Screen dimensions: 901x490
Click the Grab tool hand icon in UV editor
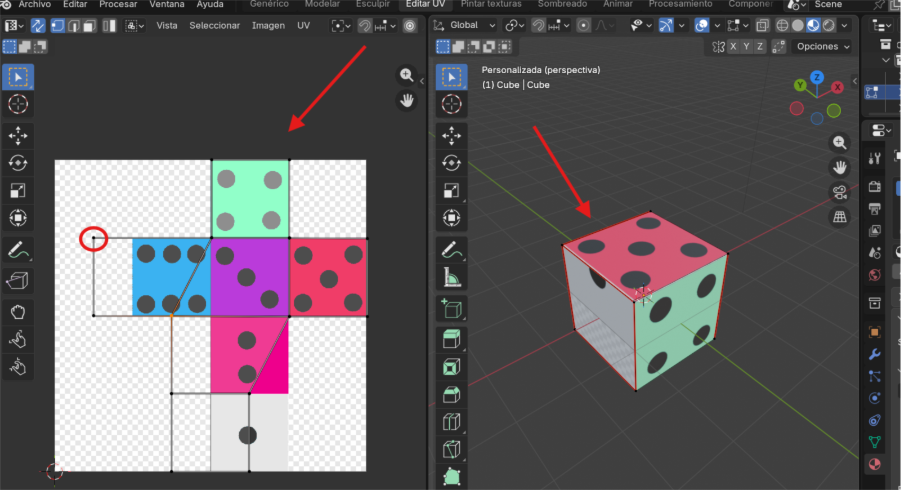[18, 312]
